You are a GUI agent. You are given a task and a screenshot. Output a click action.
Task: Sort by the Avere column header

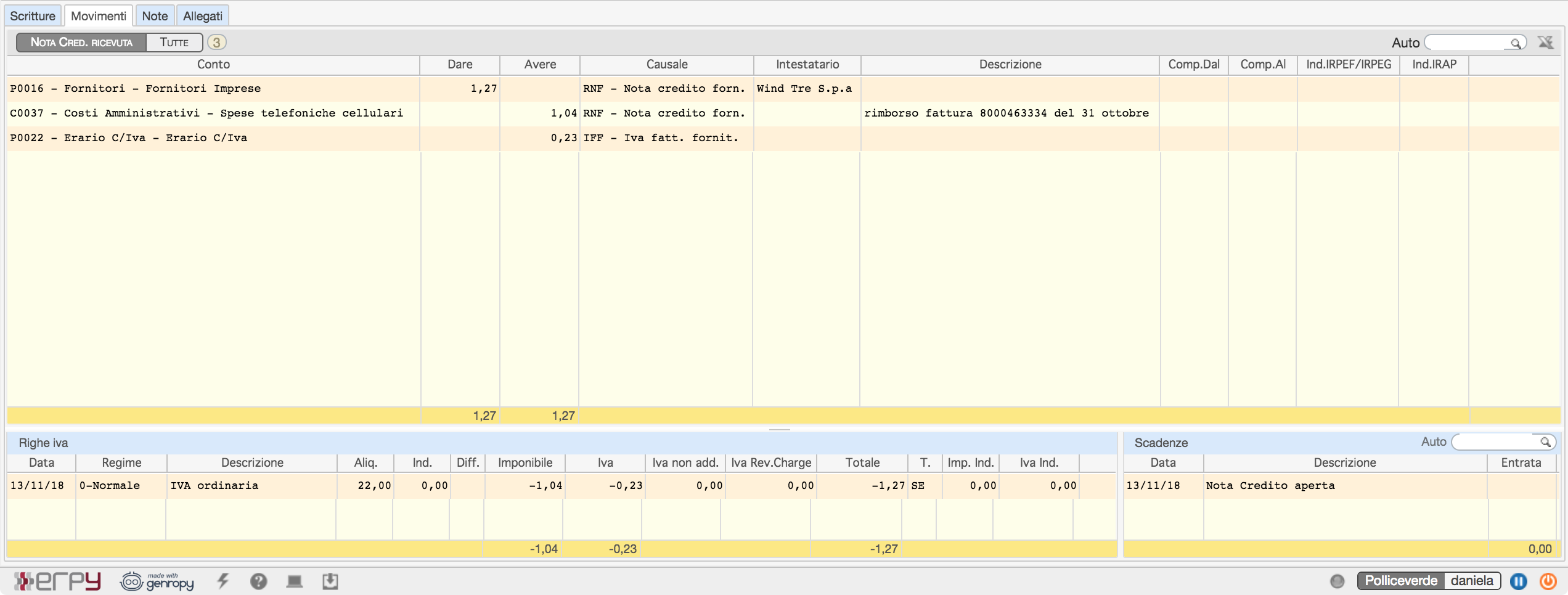tap(540, 65)
